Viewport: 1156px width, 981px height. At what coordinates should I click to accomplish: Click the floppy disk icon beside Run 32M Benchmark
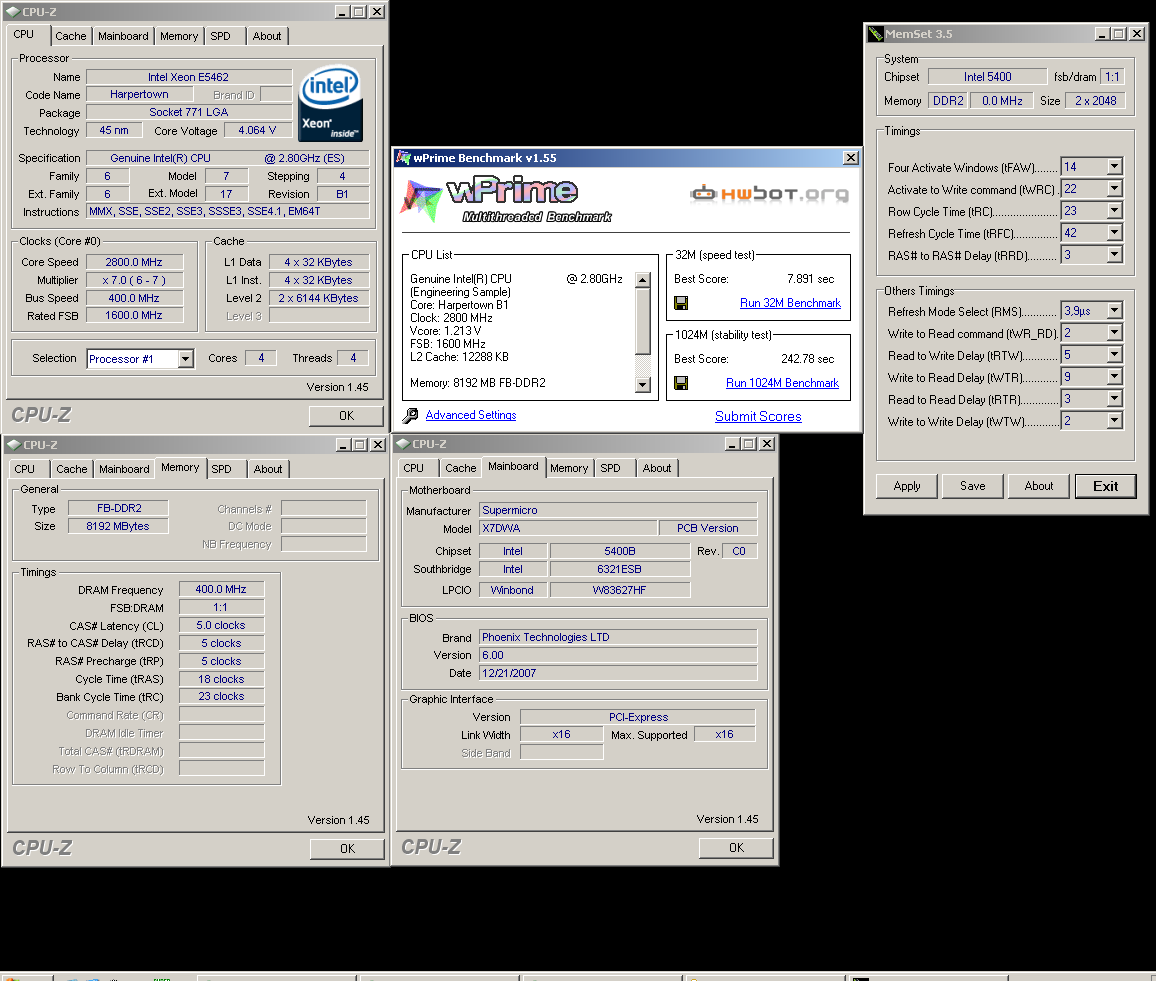pyautogui.click(x=681, y=303)
